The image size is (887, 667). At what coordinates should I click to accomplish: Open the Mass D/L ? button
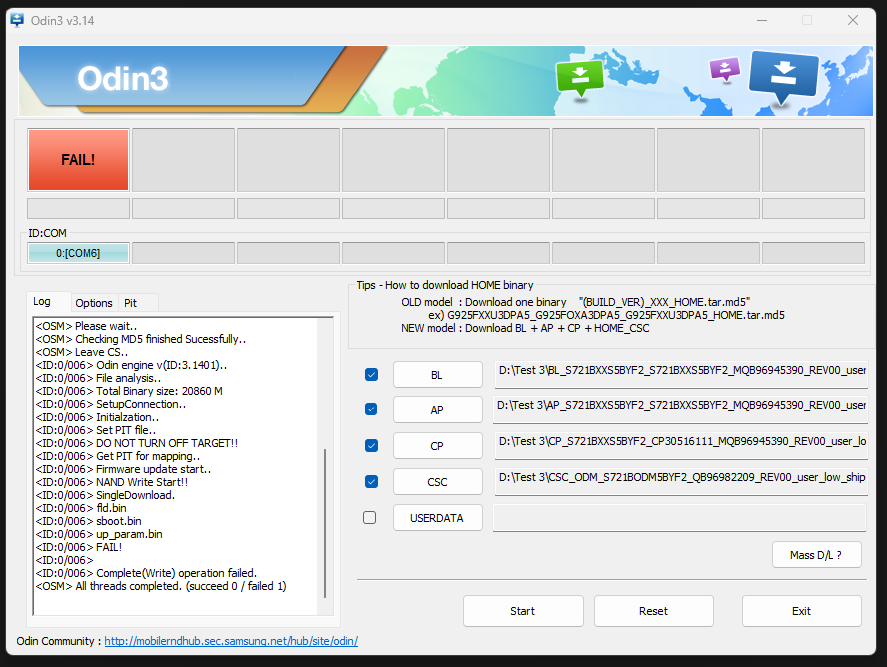pos(816,555)
